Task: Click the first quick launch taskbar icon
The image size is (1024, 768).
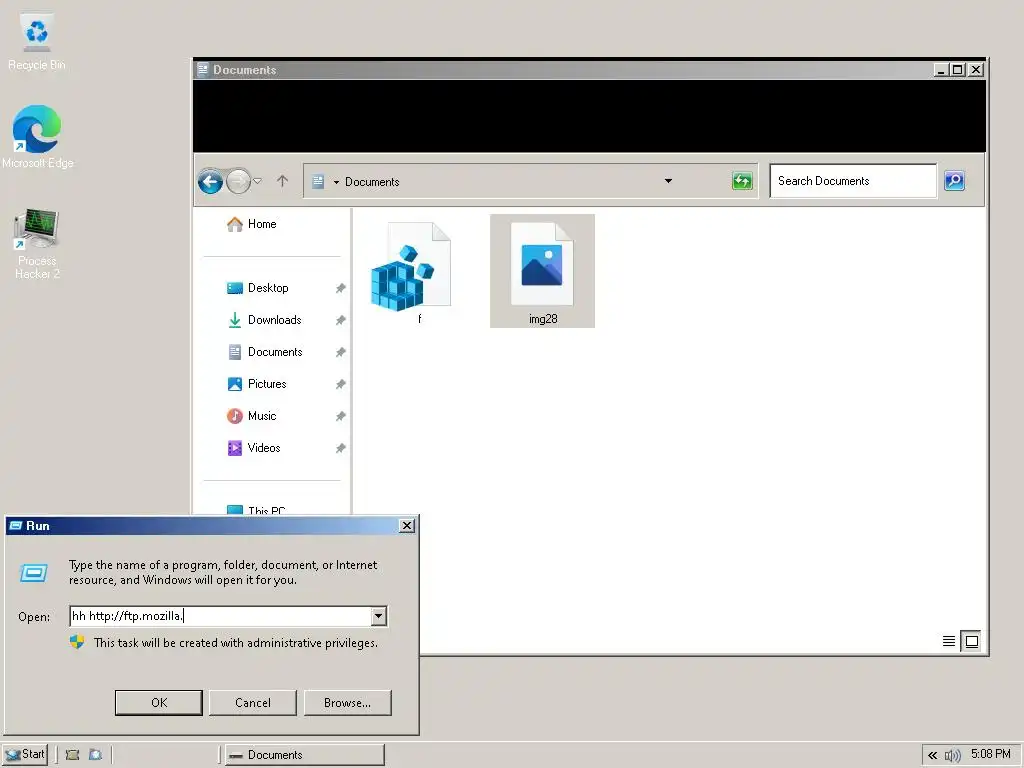Action: (x=72, y=755)
